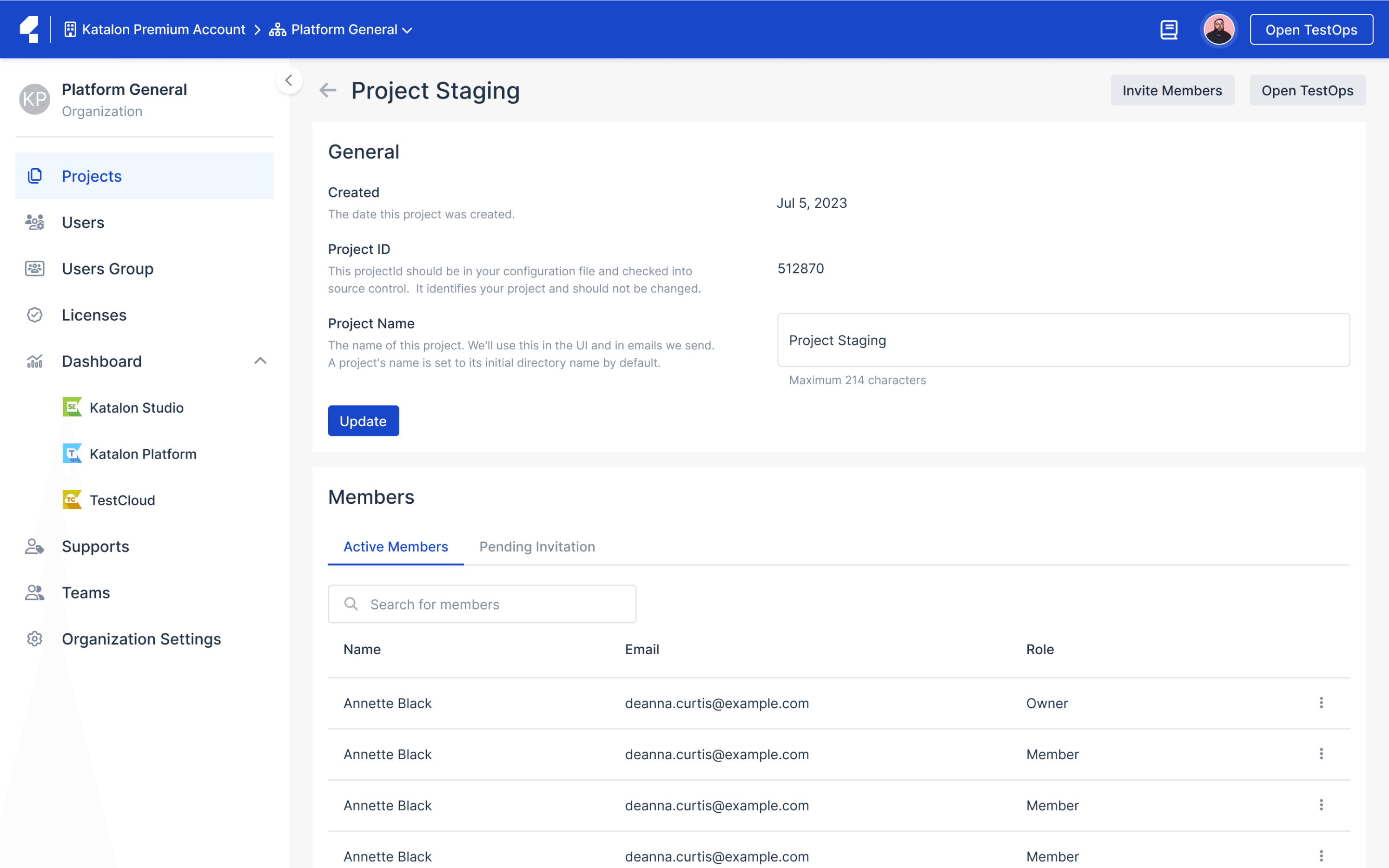Viewport: 1389px width, 868px height.
Task: Click the Search for members field
Action: (x=482, y=603)
